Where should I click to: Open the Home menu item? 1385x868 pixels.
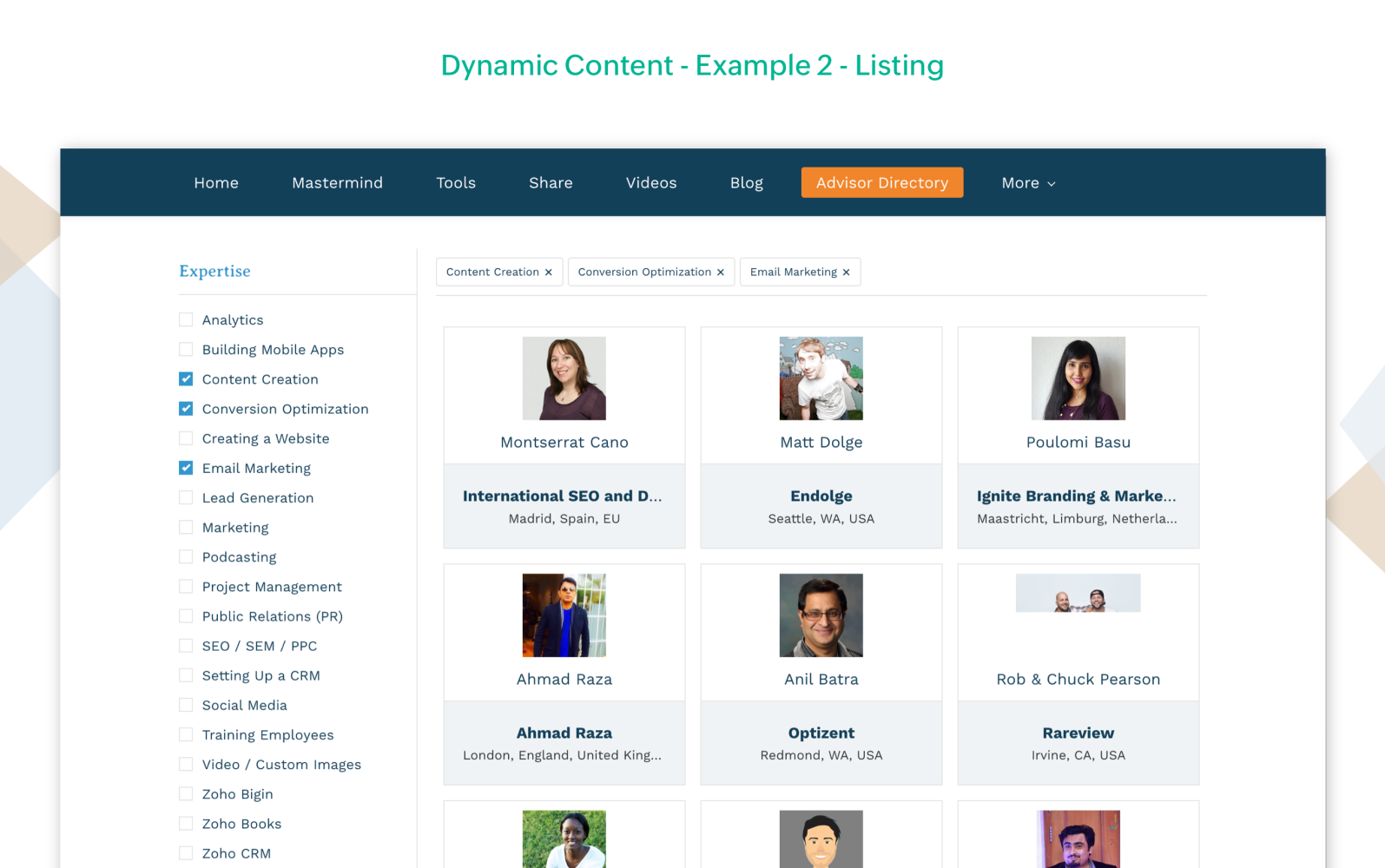[216, 183]
